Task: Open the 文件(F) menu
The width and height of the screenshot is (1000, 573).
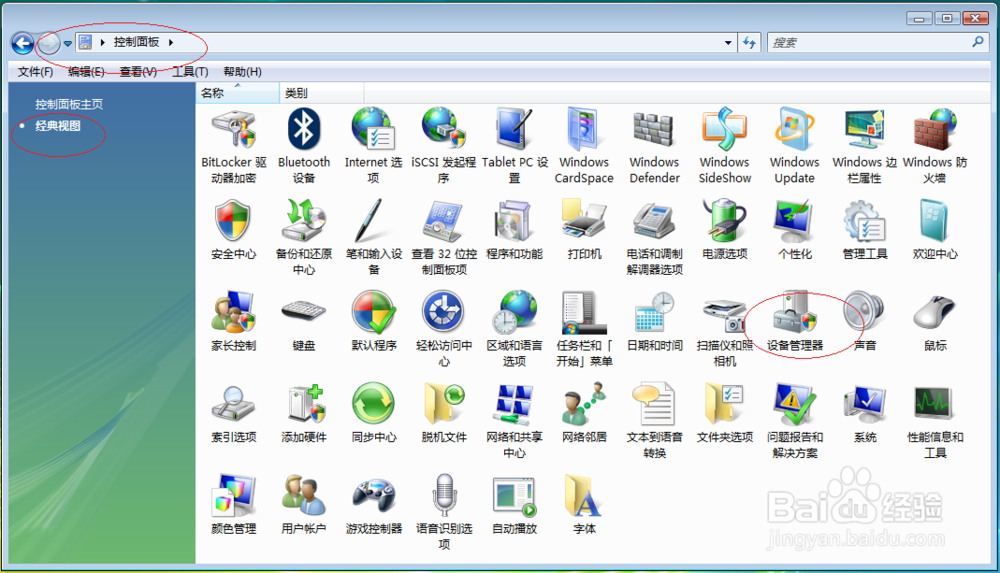Action: pos(35,71)
